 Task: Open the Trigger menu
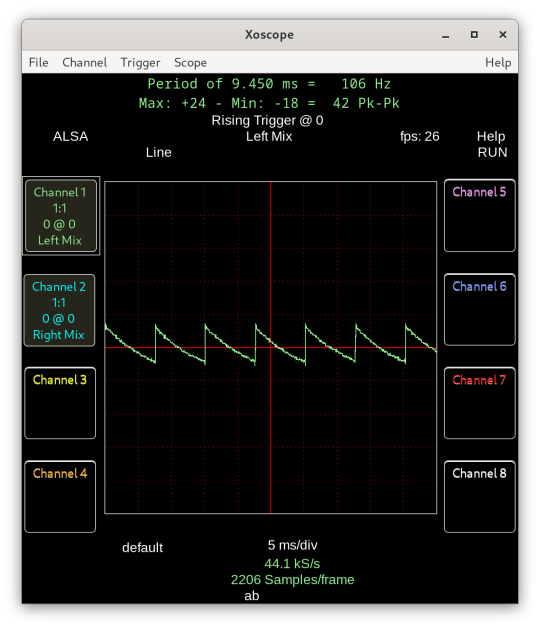[x=140, y=62]
